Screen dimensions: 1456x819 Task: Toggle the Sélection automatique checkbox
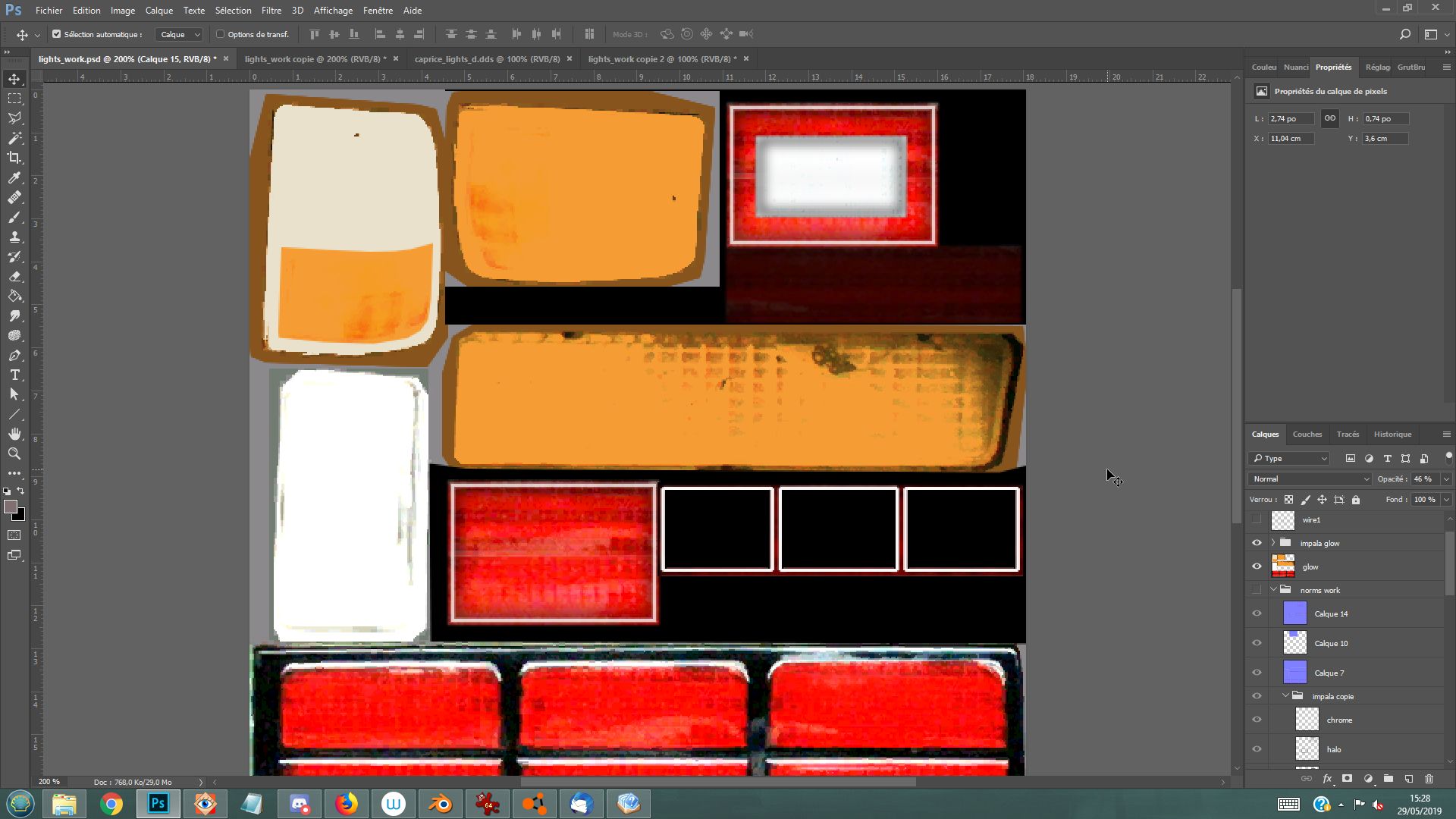(56, 34)
